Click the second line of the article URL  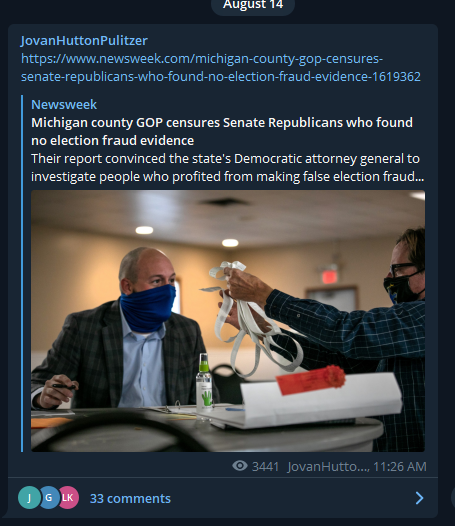(x=220, y=76)
